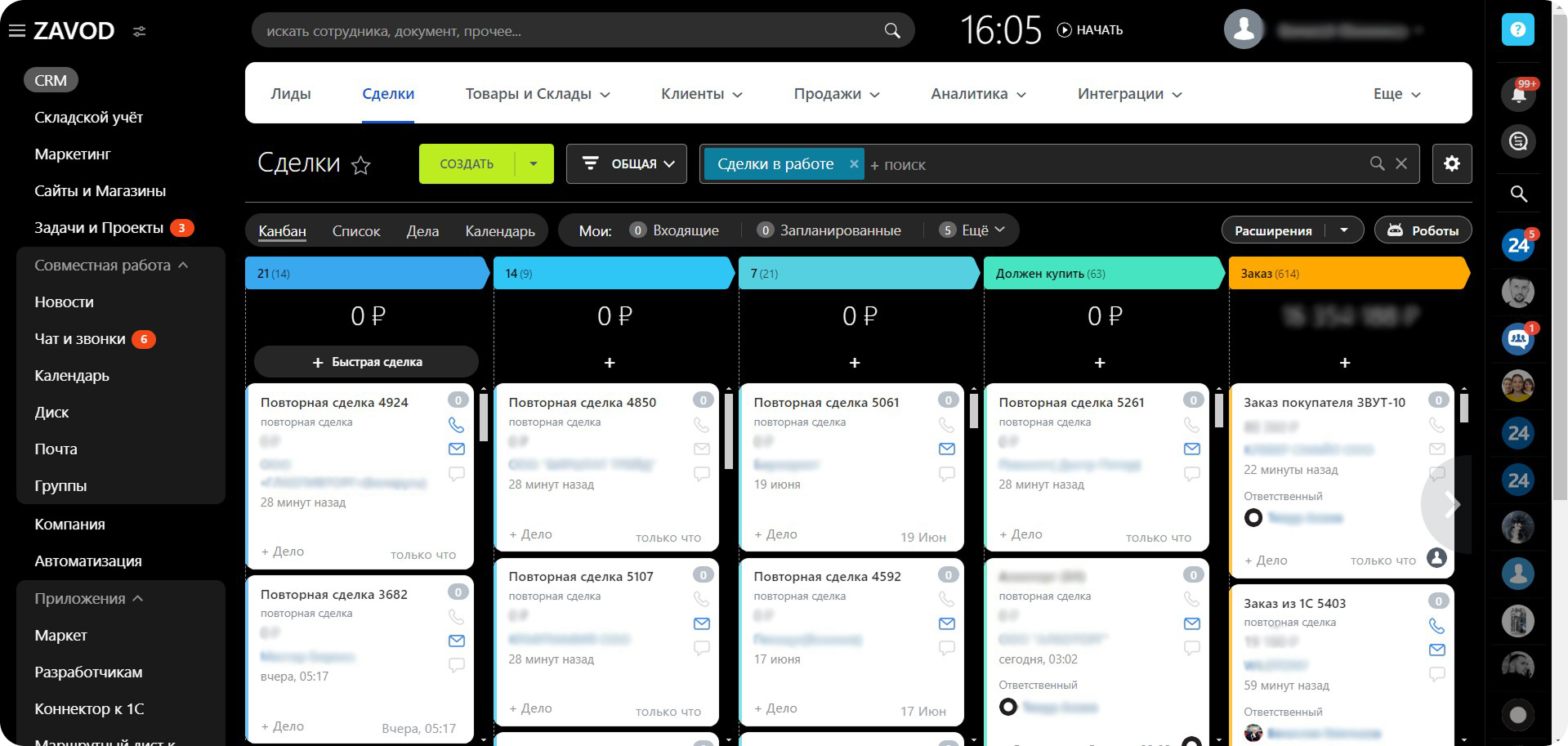The width and height of the screenshot is (1568, 746).
Task: Click the Быстрая сделка button
Action: (x=366, y=362)
